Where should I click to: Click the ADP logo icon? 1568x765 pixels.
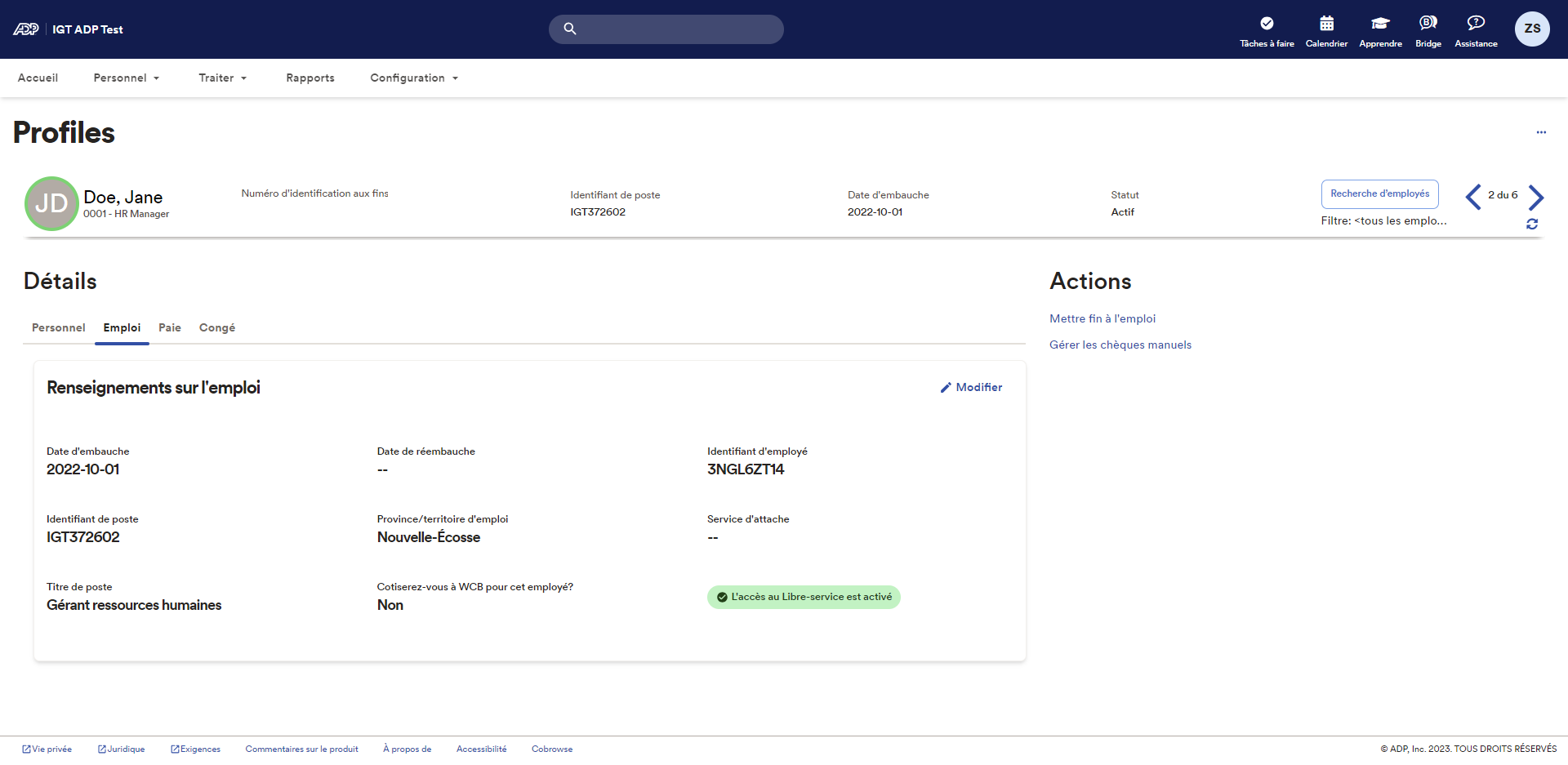click(26, 29)
